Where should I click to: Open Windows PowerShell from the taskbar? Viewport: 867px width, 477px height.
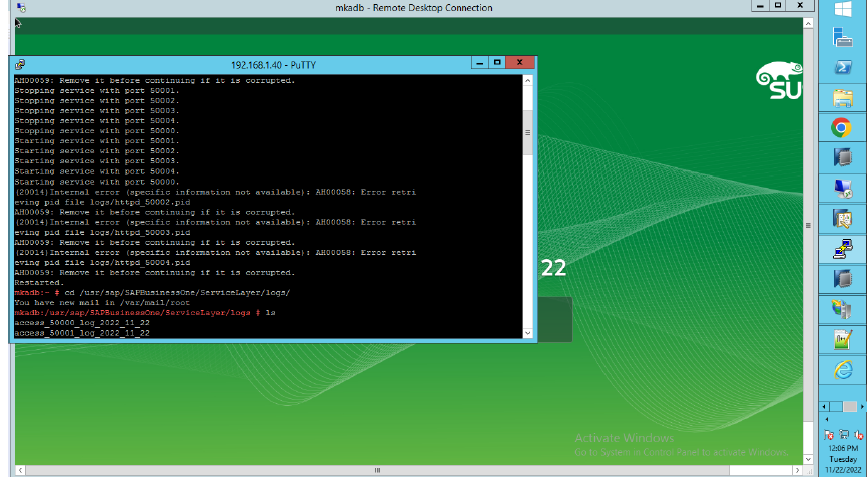[841, 67]
